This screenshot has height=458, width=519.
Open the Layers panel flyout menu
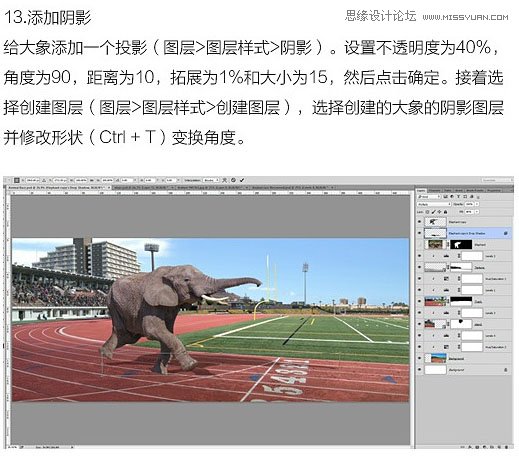pyautogui.click(x=512, y=190)
